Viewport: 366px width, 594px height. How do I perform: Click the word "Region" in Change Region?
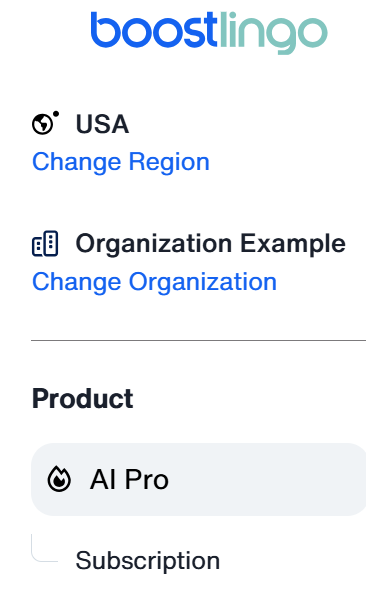[x=169, y=162]
